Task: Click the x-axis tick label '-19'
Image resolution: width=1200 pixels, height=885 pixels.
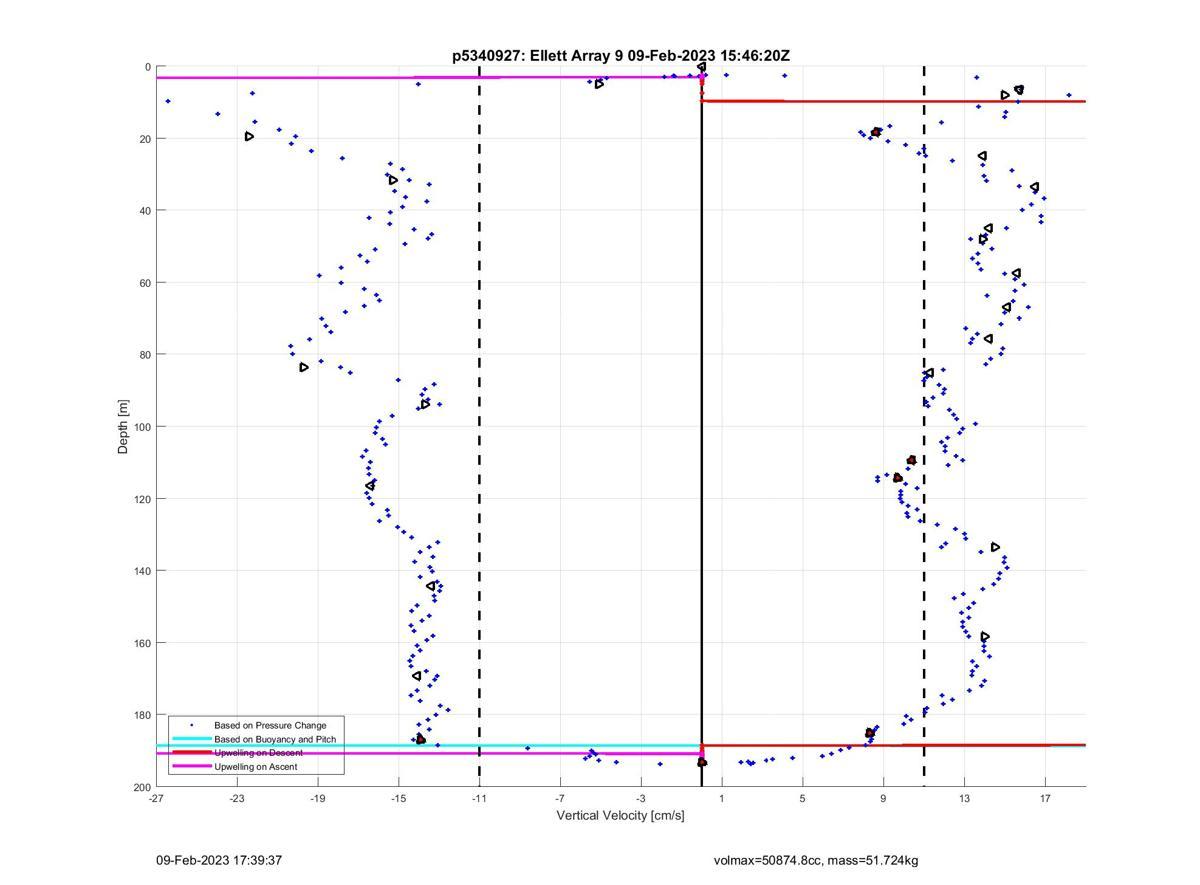Action: [x=318, y=799]
